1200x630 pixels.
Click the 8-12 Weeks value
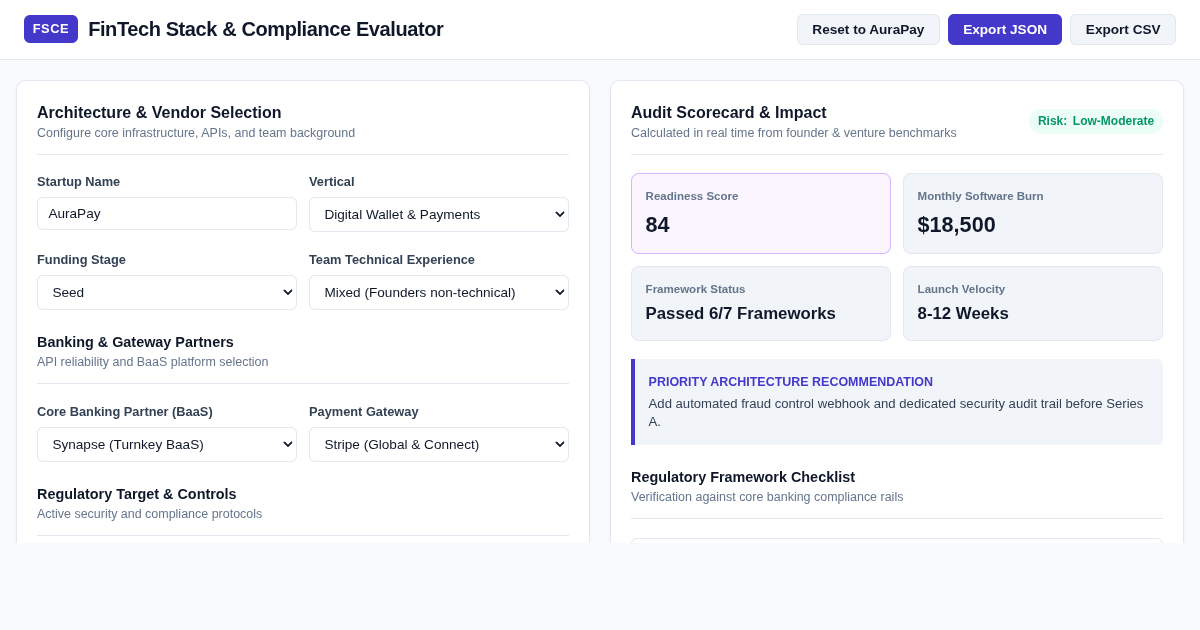click(963, 314)
